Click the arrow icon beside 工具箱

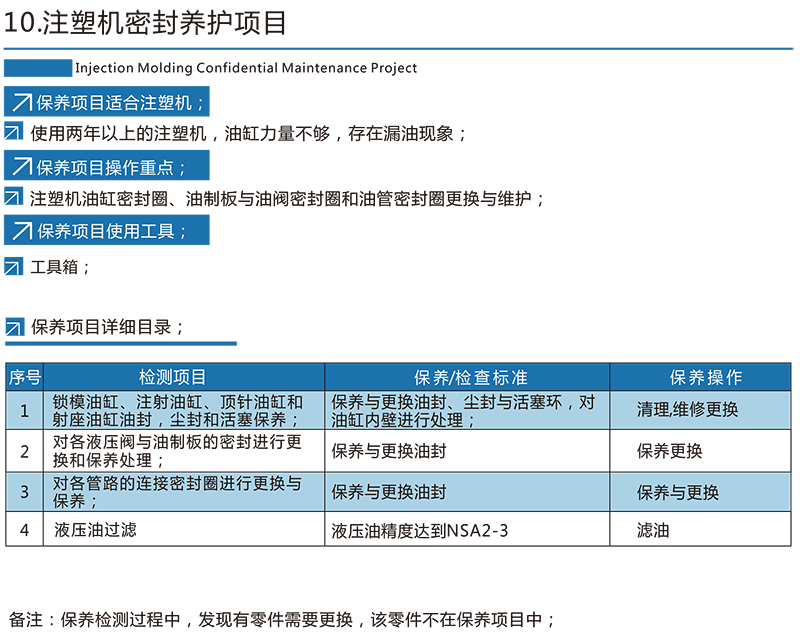point(13,266)
